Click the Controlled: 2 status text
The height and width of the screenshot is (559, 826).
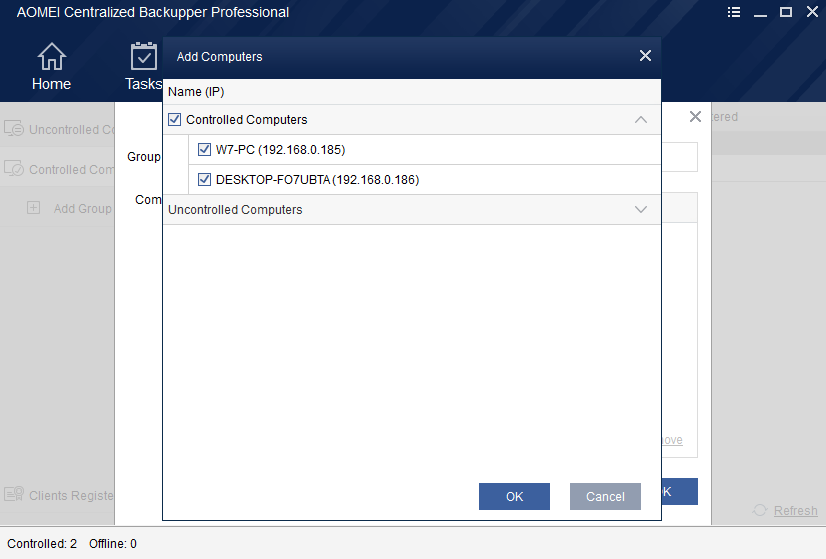(x=42, y=544)
